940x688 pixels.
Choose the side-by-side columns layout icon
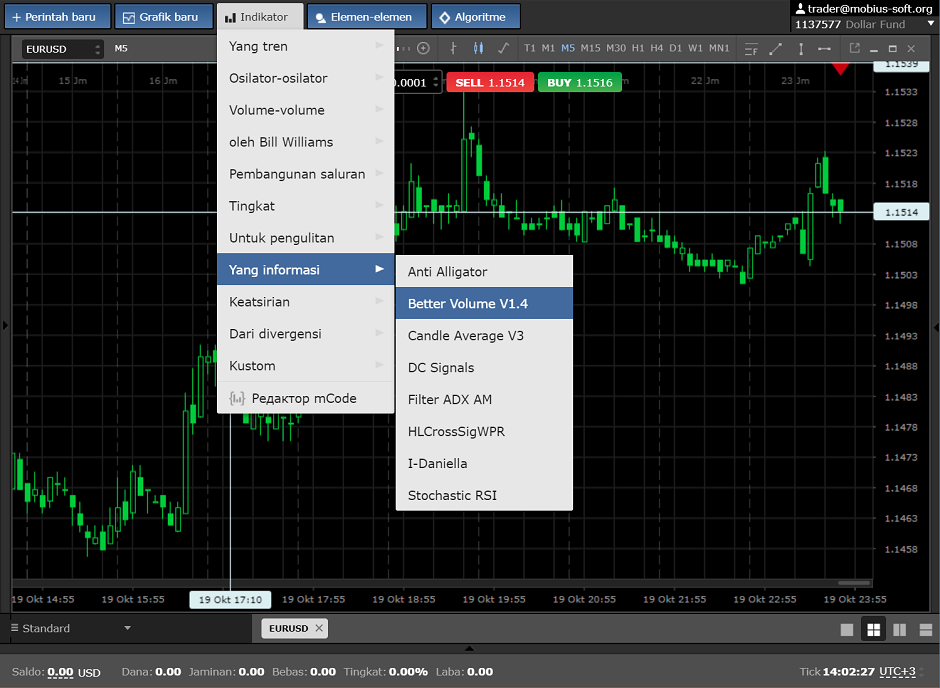(x=899, y=629)
